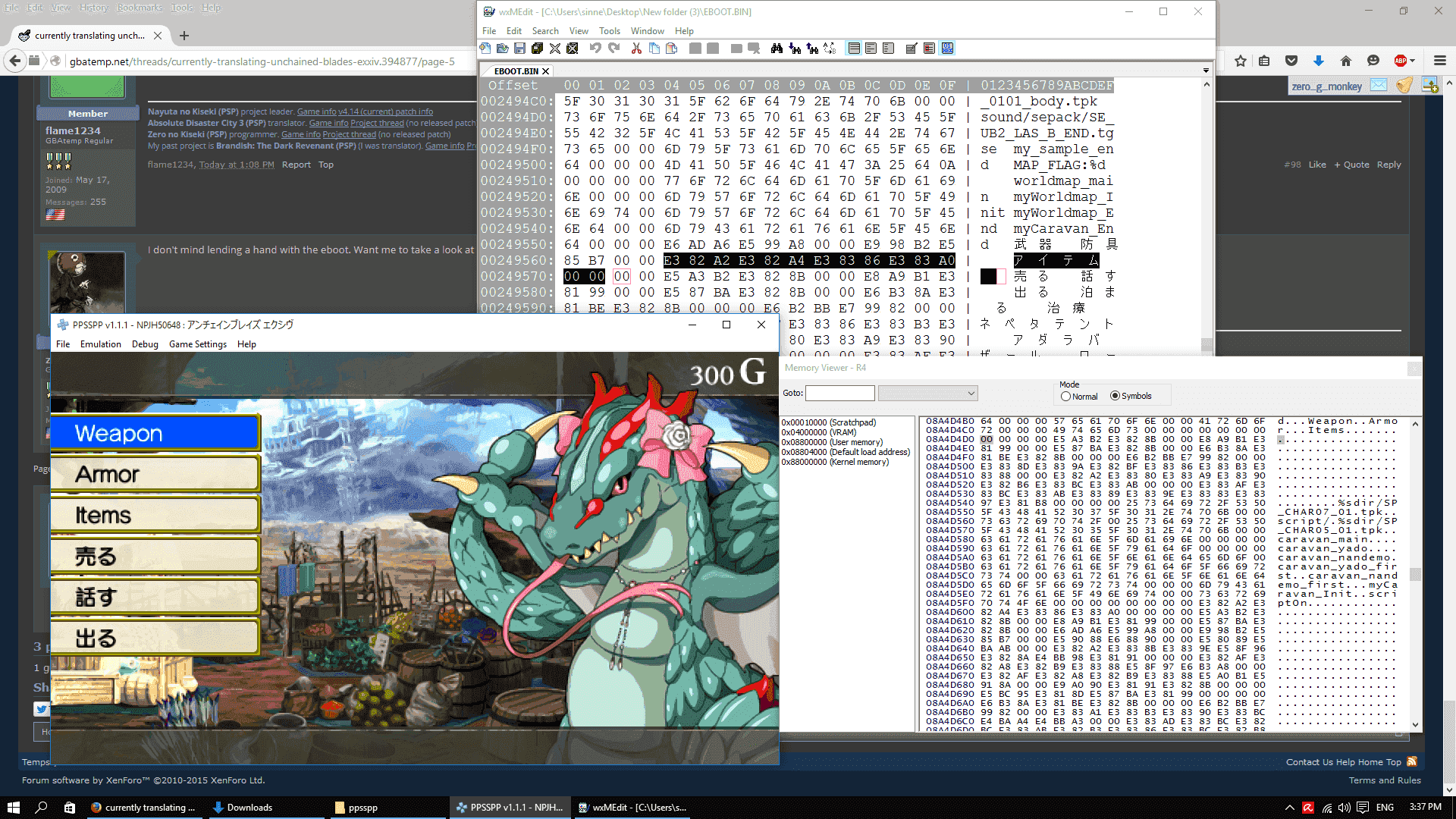
Task: Open the Replace A-to-B icon
Action: click(830, 49)
